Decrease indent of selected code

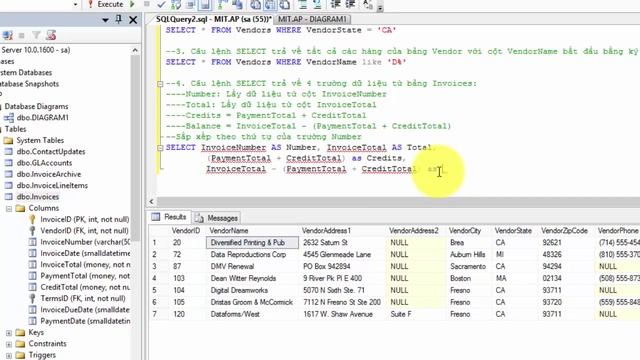click(x=335, y=4)
